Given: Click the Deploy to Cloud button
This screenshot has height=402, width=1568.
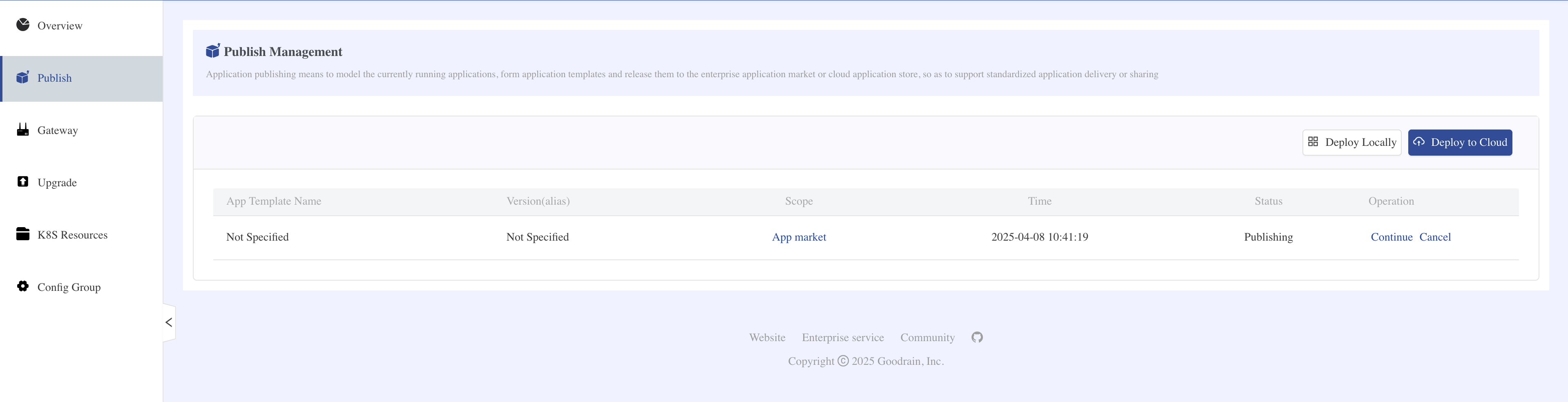Looking at the screenshot, I should (x=1460, y=143).
